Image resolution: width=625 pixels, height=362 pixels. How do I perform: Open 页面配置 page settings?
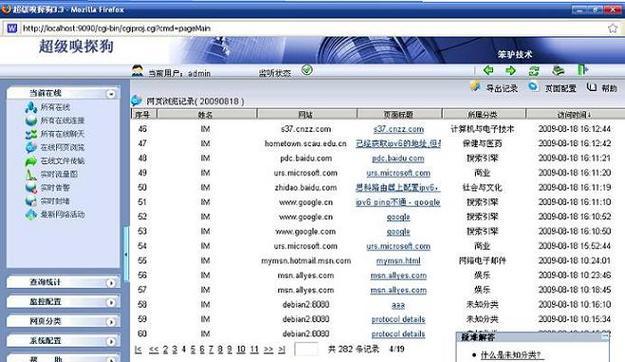pos(560,89)
